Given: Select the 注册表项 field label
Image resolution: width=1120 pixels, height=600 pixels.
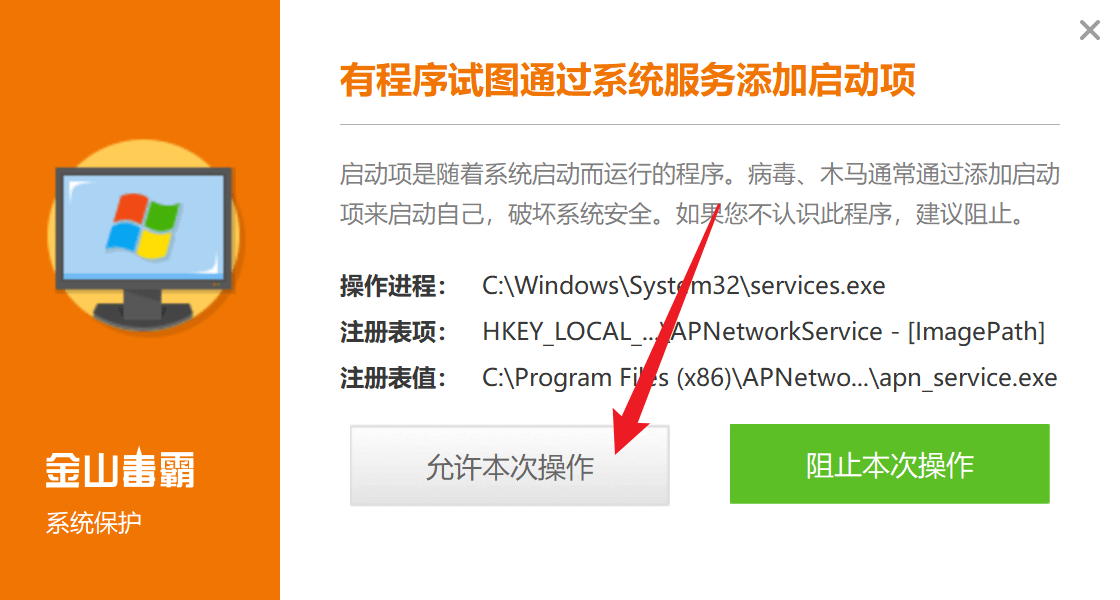Looking at the screenshot, I should coord(392,332).
